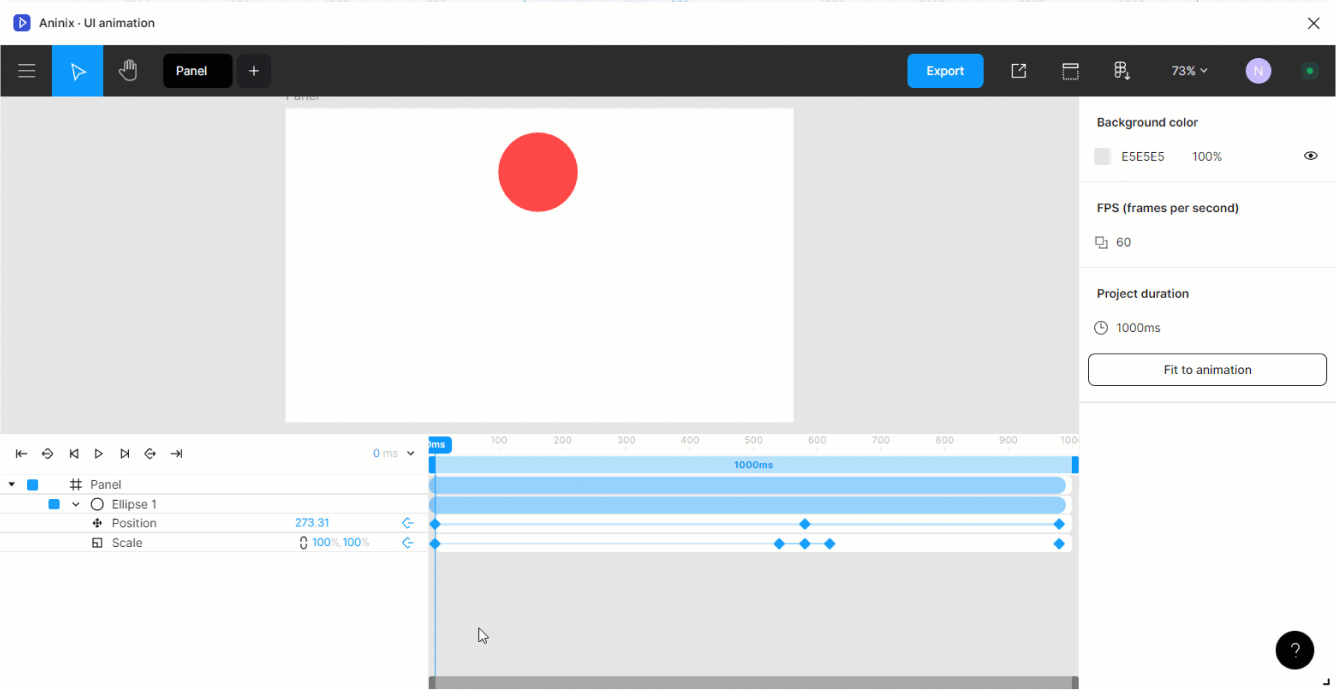The image size is (1336, 690).
Task: Open the 0 ms time unit dropdown
Action: 410,453
